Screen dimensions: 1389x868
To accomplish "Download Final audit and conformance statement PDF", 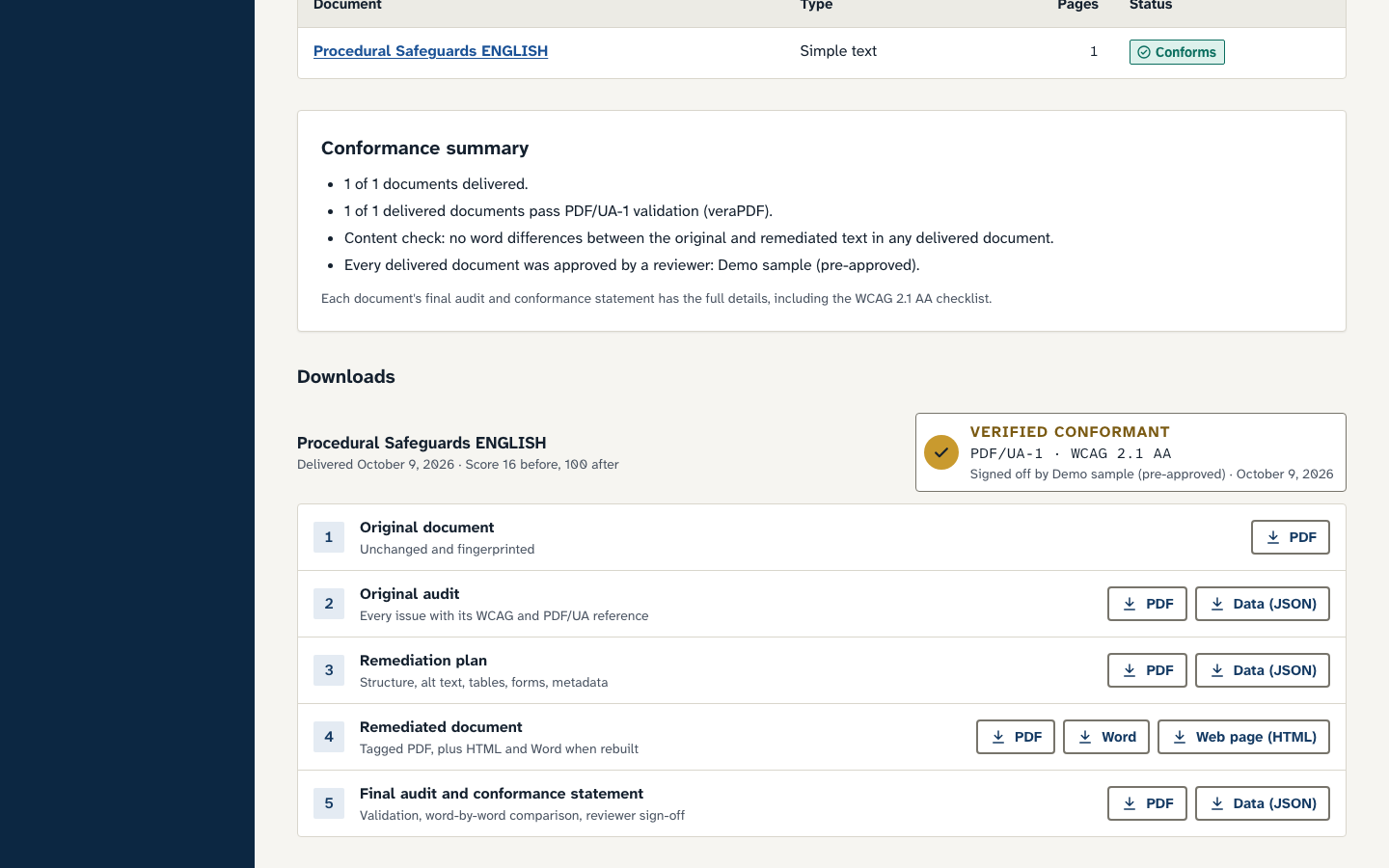I will pos(1147,803).
